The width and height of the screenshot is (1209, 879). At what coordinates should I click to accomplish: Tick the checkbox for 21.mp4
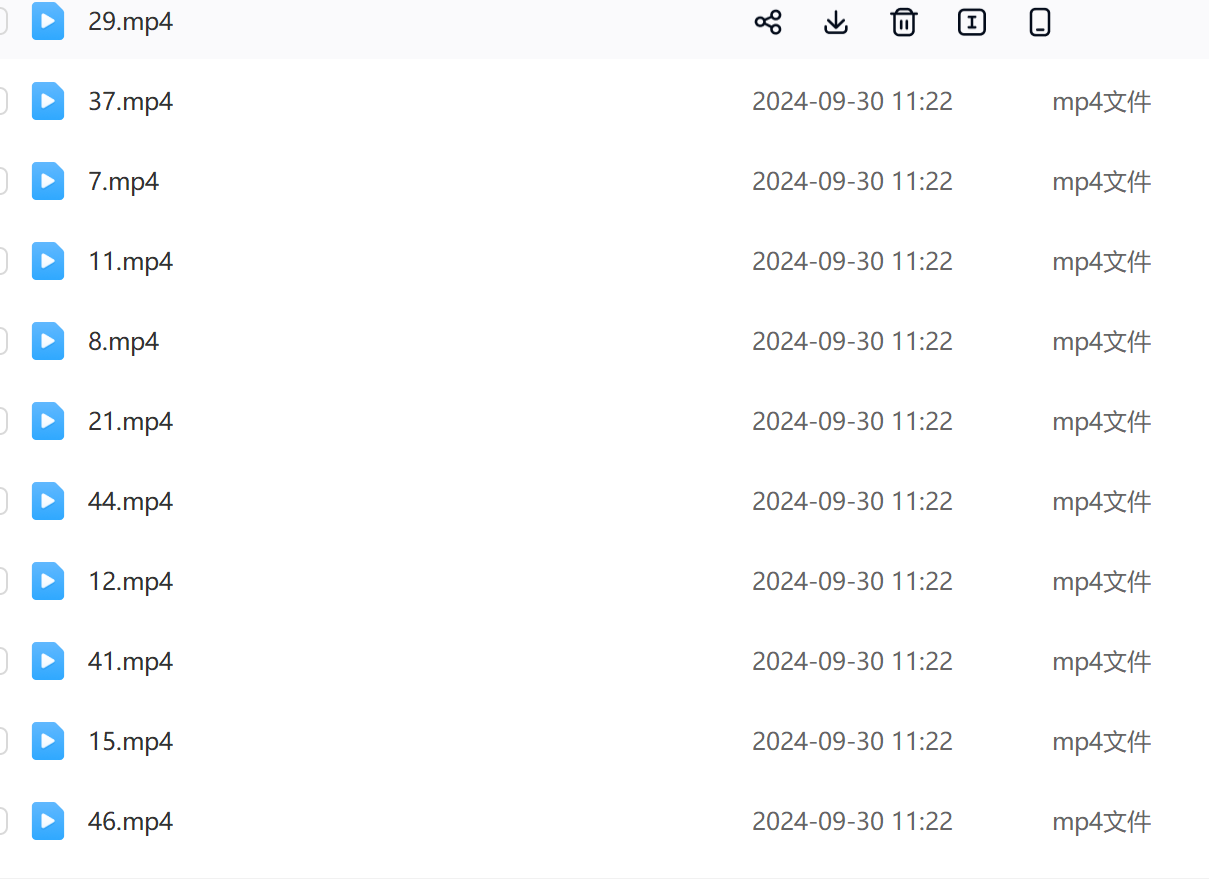2,421
